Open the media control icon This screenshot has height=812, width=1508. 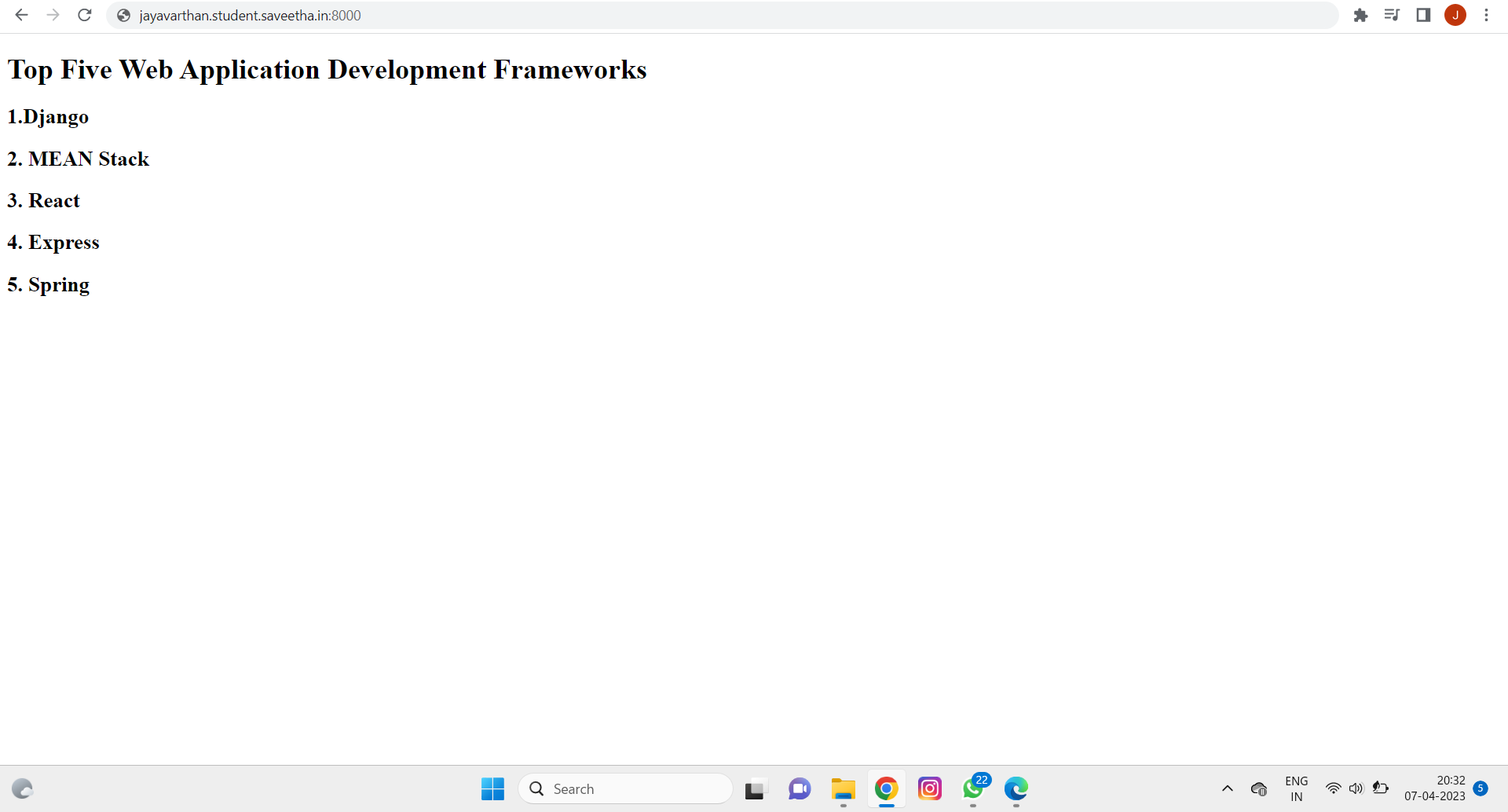pos(1392,15)
